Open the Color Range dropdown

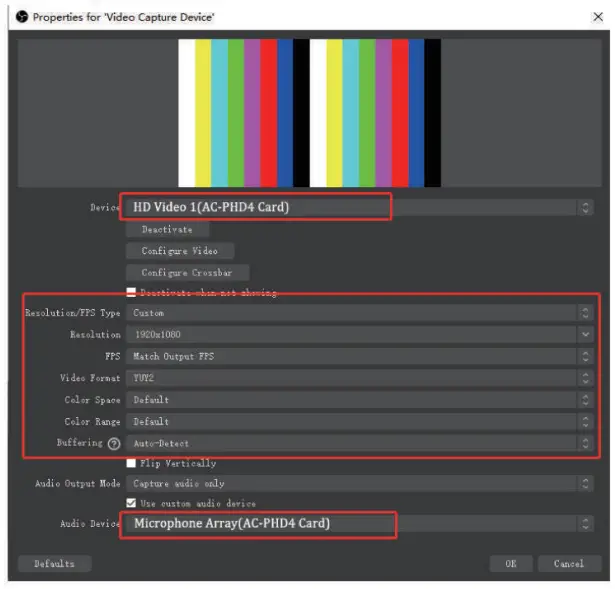tap(360, 422)
